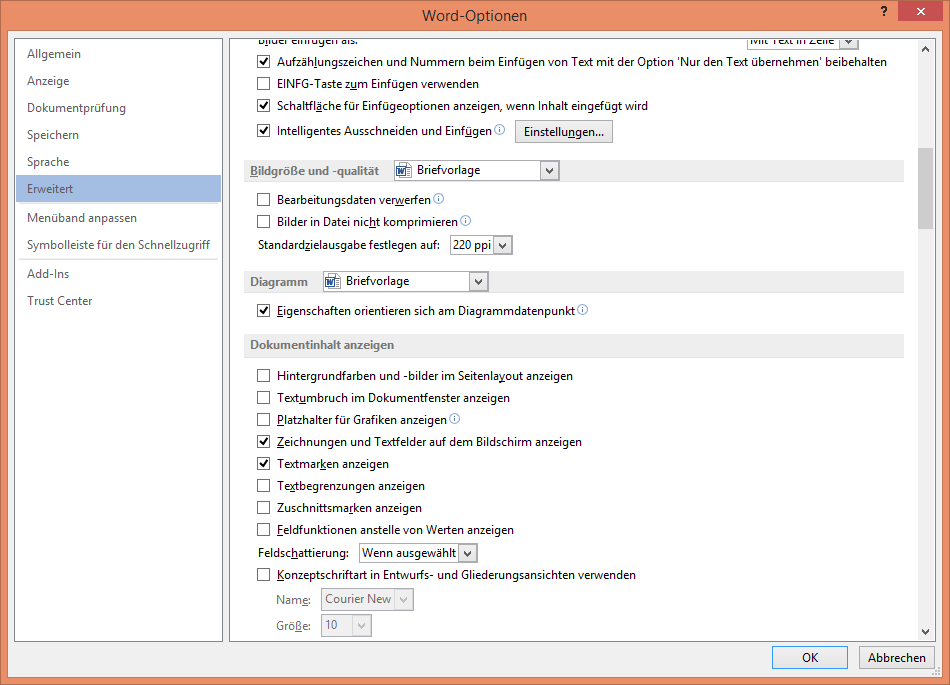Open the Diagramm Briefvorlage dropdown arrow
Image resolution: width=950 pixels, height=685 pixels.
point(478,282)
